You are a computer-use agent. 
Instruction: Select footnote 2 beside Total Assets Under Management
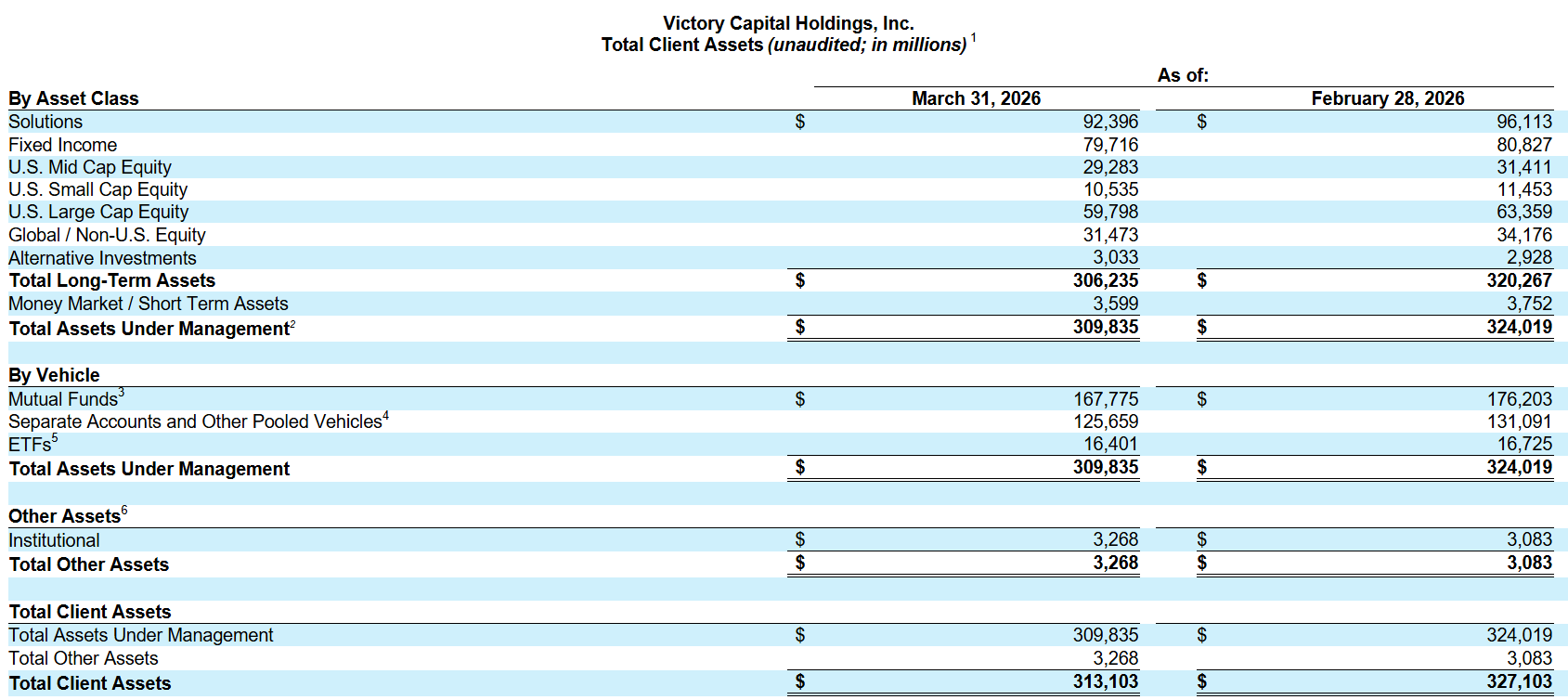click(292, 324)
